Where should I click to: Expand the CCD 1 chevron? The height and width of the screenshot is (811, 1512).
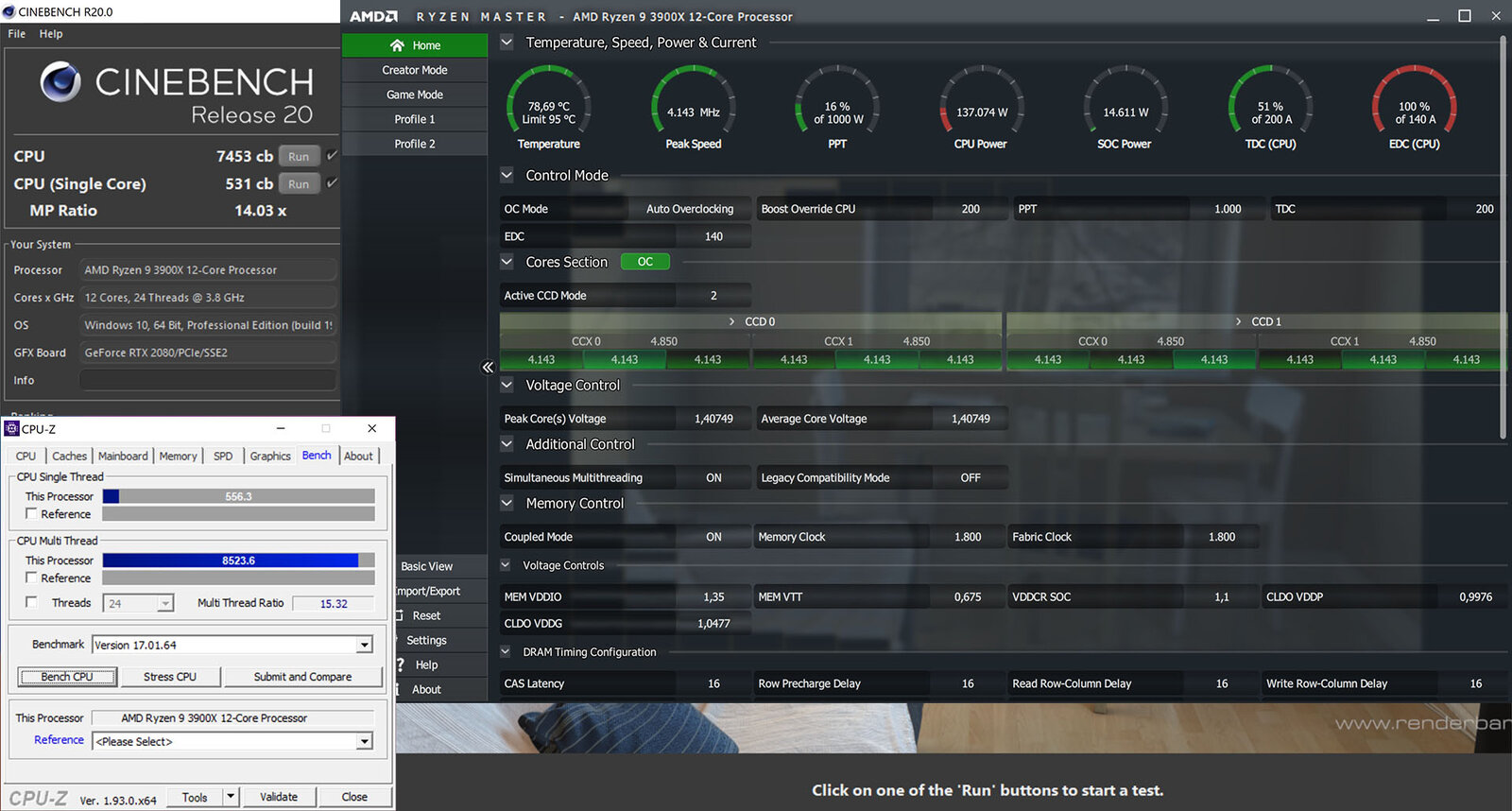click(x=1239, y=321)
